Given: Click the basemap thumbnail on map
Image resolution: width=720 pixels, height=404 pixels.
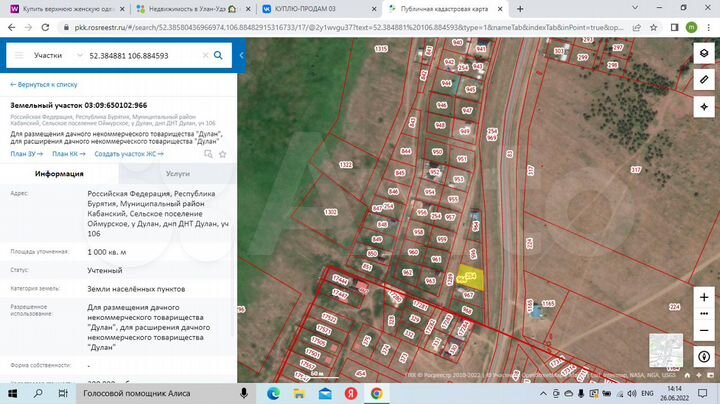Looking at the screenshot, I should [665, 350].
